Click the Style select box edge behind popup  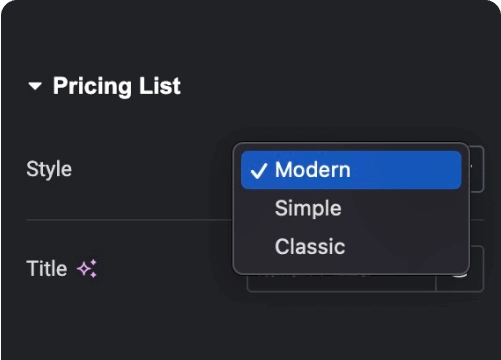click(x=477, y=169)
